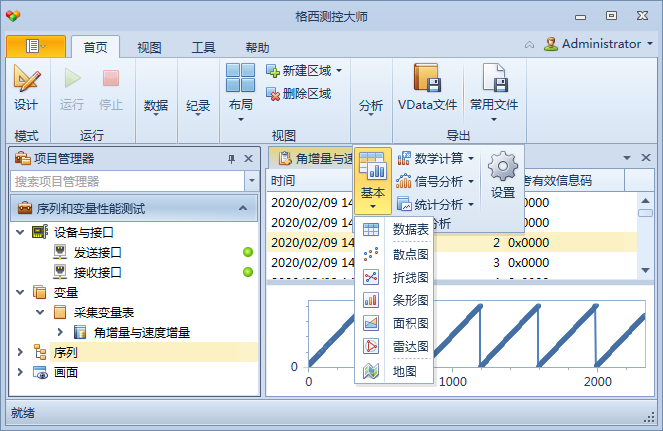The image size is (663, 431).
Task: Click the Signal Analysis (信号分析) icon
Action: [404, 181]
